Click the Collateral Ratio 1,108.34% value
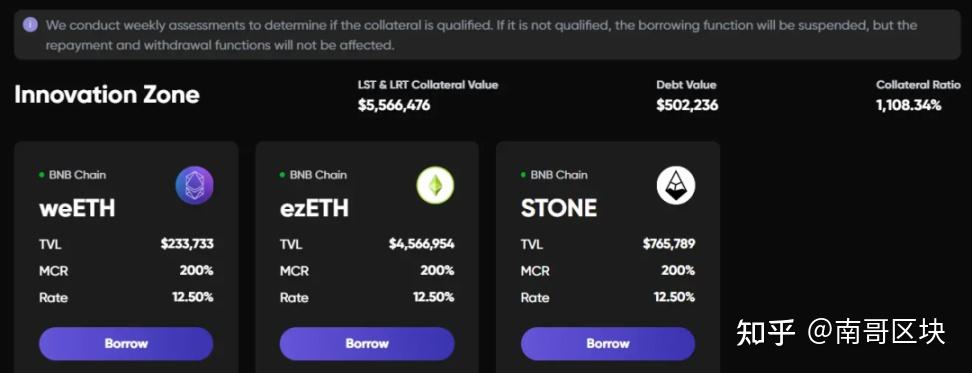Image resolution: width=972 pixels, height=373 pixels. click(x=908, y=105)
